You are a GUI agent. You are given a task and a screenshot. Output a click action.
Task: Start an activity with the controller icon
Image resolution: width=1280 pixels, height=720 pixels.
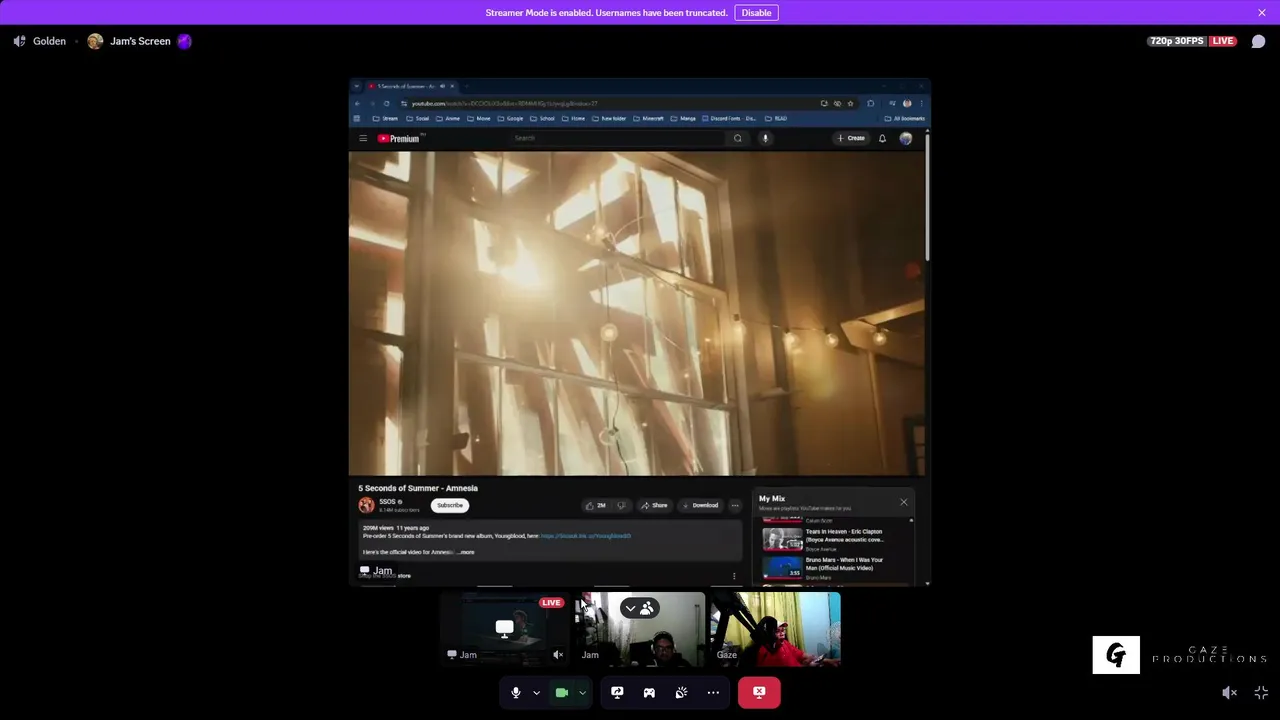pos(649,692)
